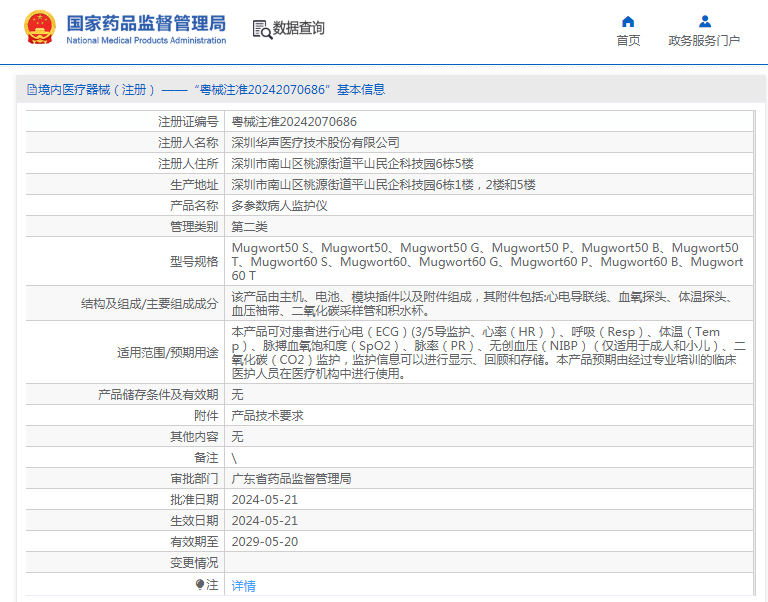Click the 注册证编号 row label
This screenshot has width=768, height=602.
pos(188,121)
